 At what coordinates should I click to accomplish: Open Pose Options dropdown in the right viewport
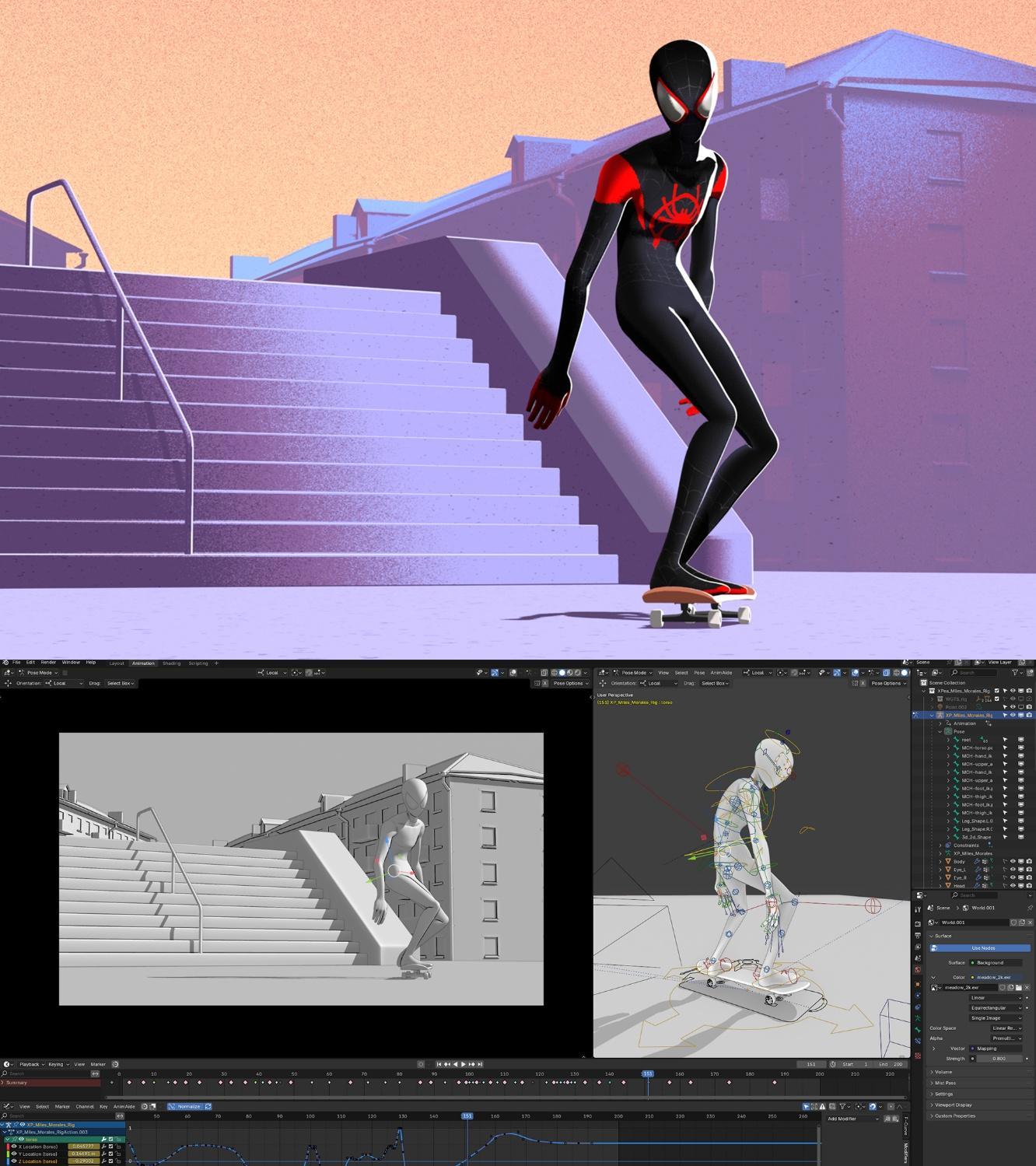tap(888, 684)
